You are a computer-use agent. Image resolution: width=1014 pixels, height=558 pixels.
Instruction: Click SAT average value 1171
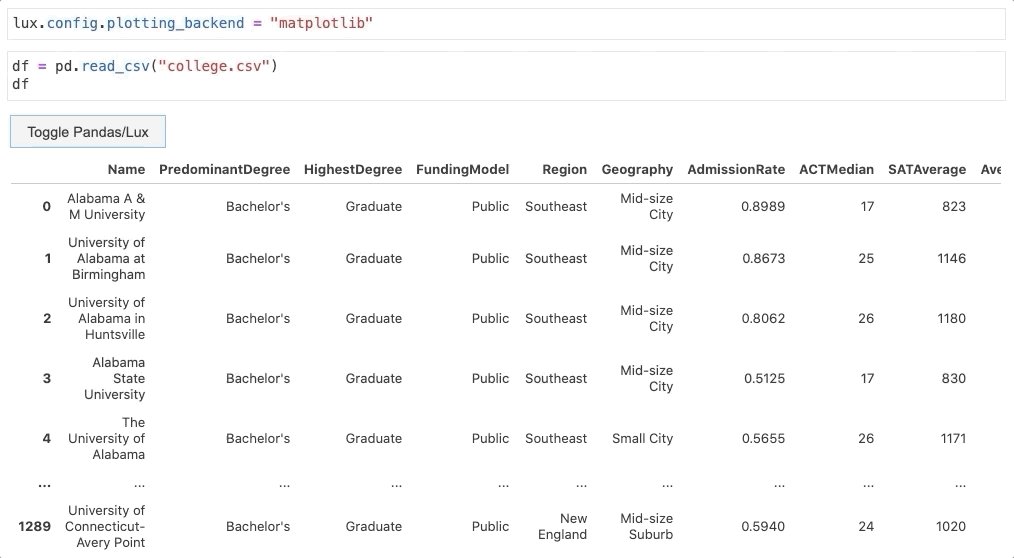[953, 438]
